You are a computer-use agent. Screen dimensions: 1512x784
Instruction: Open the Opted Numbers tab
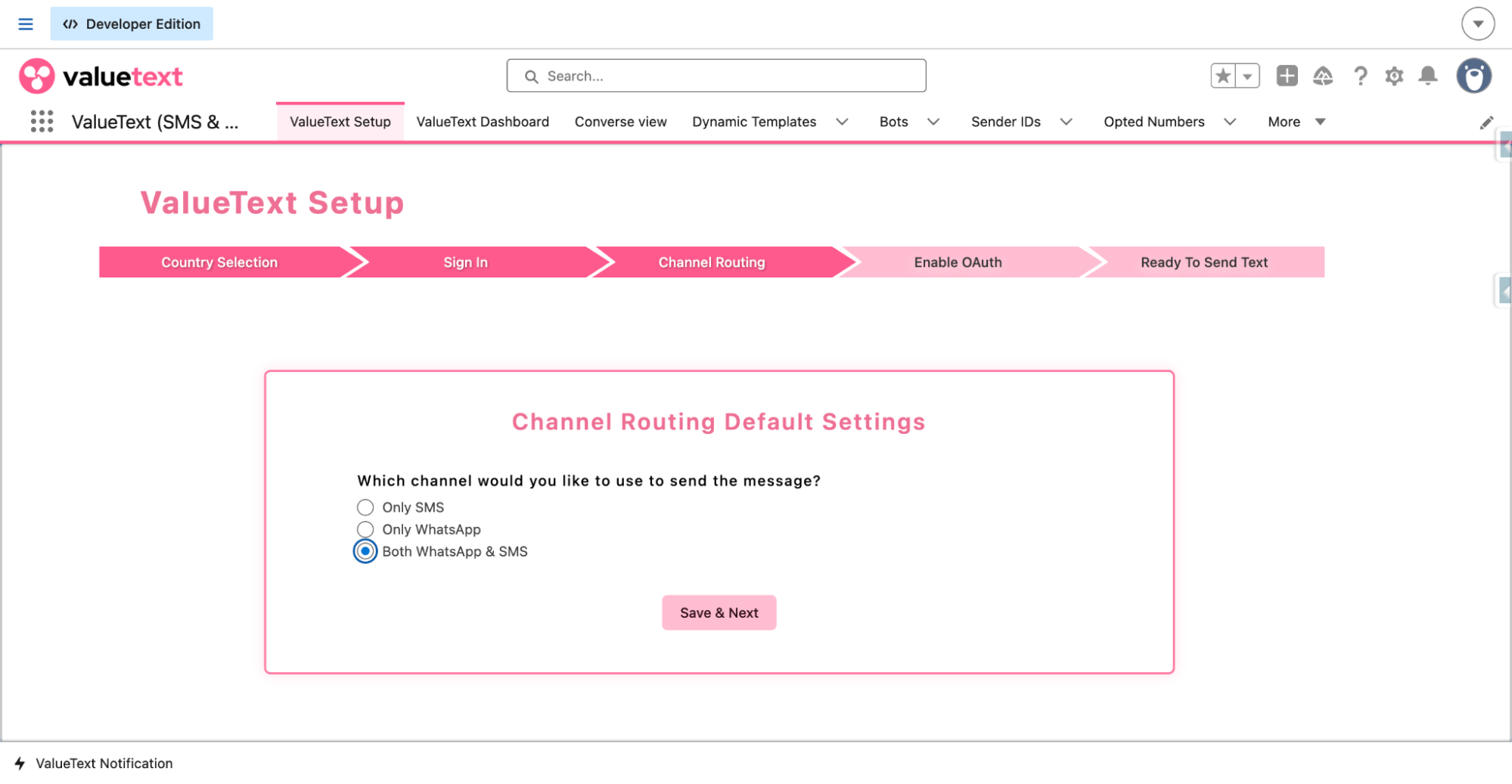coord(1153,122)
